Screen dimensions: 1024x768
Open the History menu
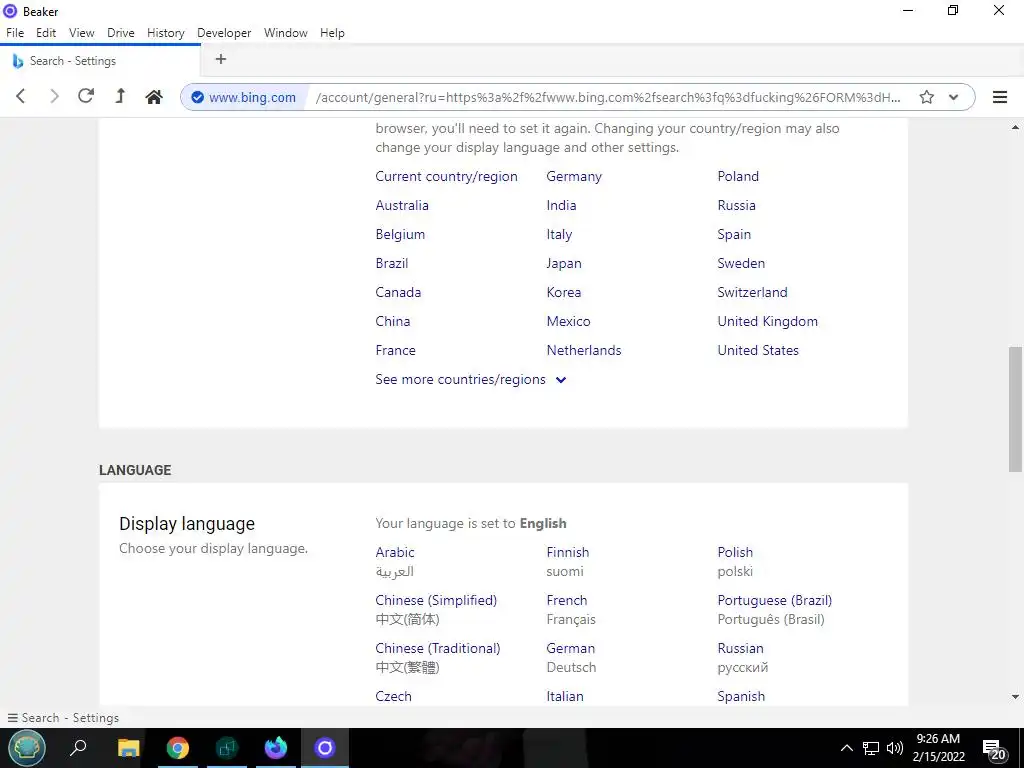tap(165, 33)
